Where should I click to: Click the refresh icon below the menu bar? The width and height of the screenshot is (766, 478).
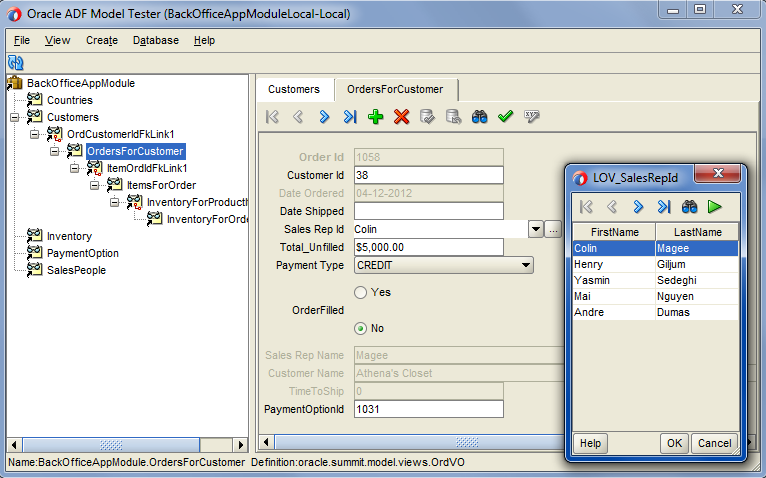click(x=16, y=63)
